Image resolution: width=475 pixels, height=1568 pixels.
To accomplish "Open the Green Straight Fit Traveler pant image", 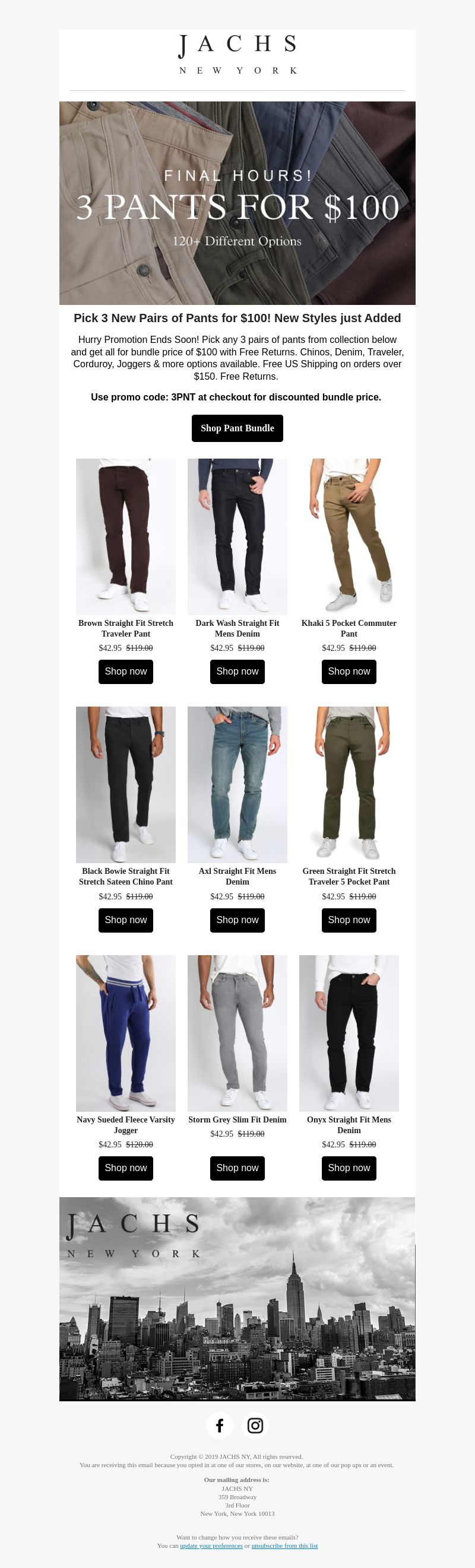I will click(349, 785).
